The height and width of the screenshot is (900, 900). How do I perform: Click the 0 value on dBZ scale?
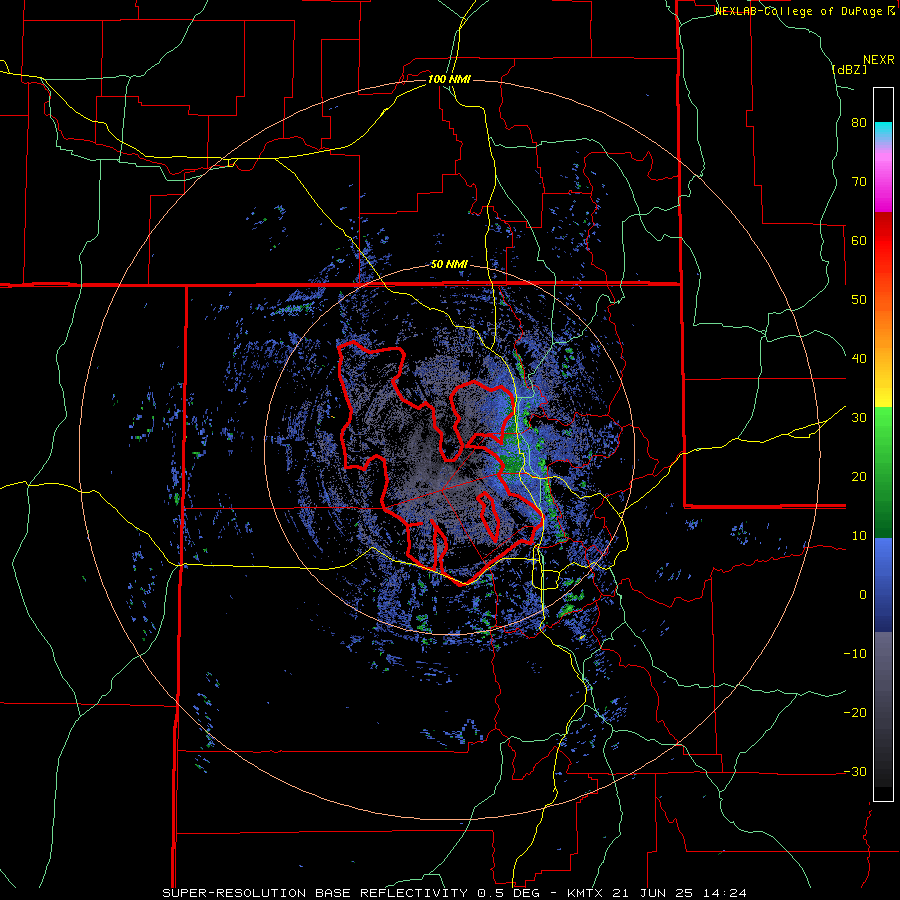(863, 595)
